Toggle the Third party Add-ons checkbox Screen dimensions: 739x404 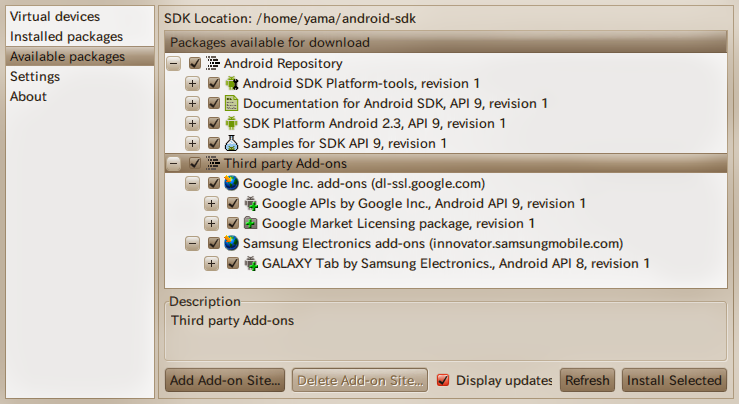194,163
